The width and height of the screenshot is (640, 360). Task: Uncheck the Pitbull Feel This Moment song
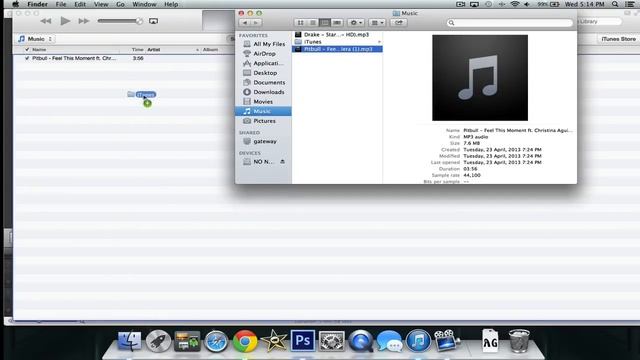click(x=27, y=58)
